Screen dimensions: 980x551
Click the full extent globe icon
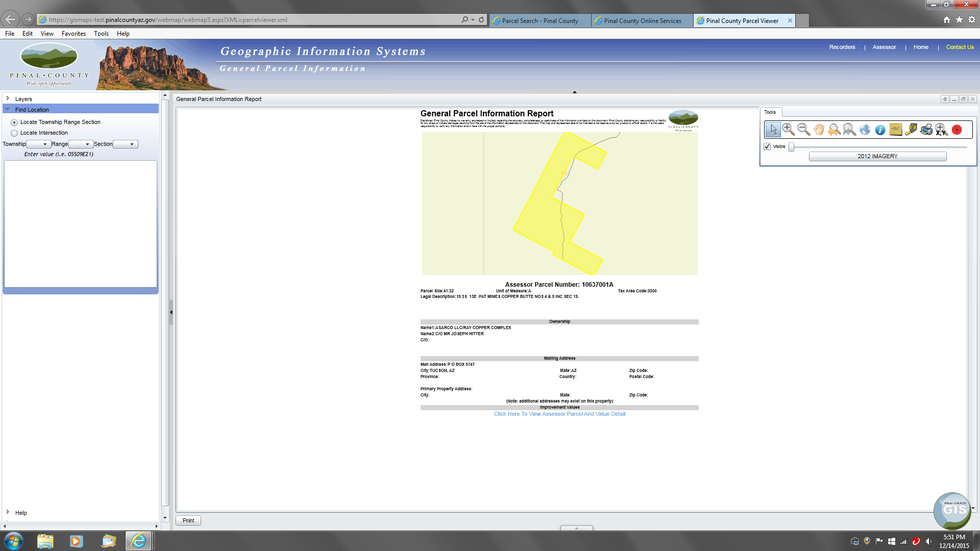[864, 129]
